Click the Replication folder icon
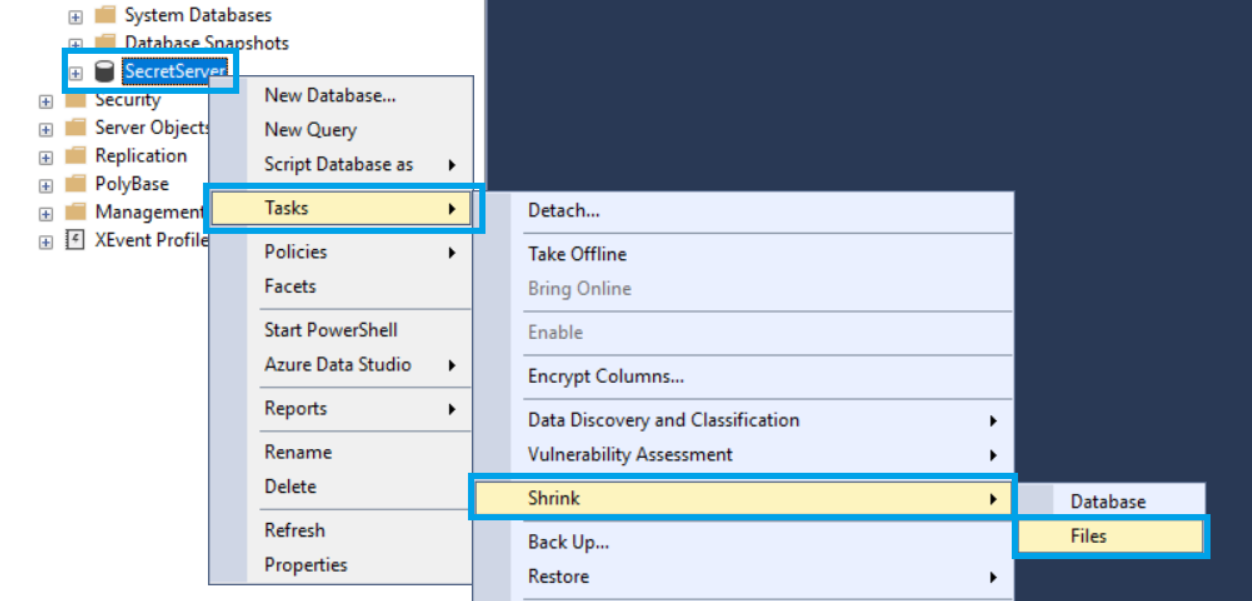Image resolution: width=1252 pixels, height=601 pixels. [75, 156]
